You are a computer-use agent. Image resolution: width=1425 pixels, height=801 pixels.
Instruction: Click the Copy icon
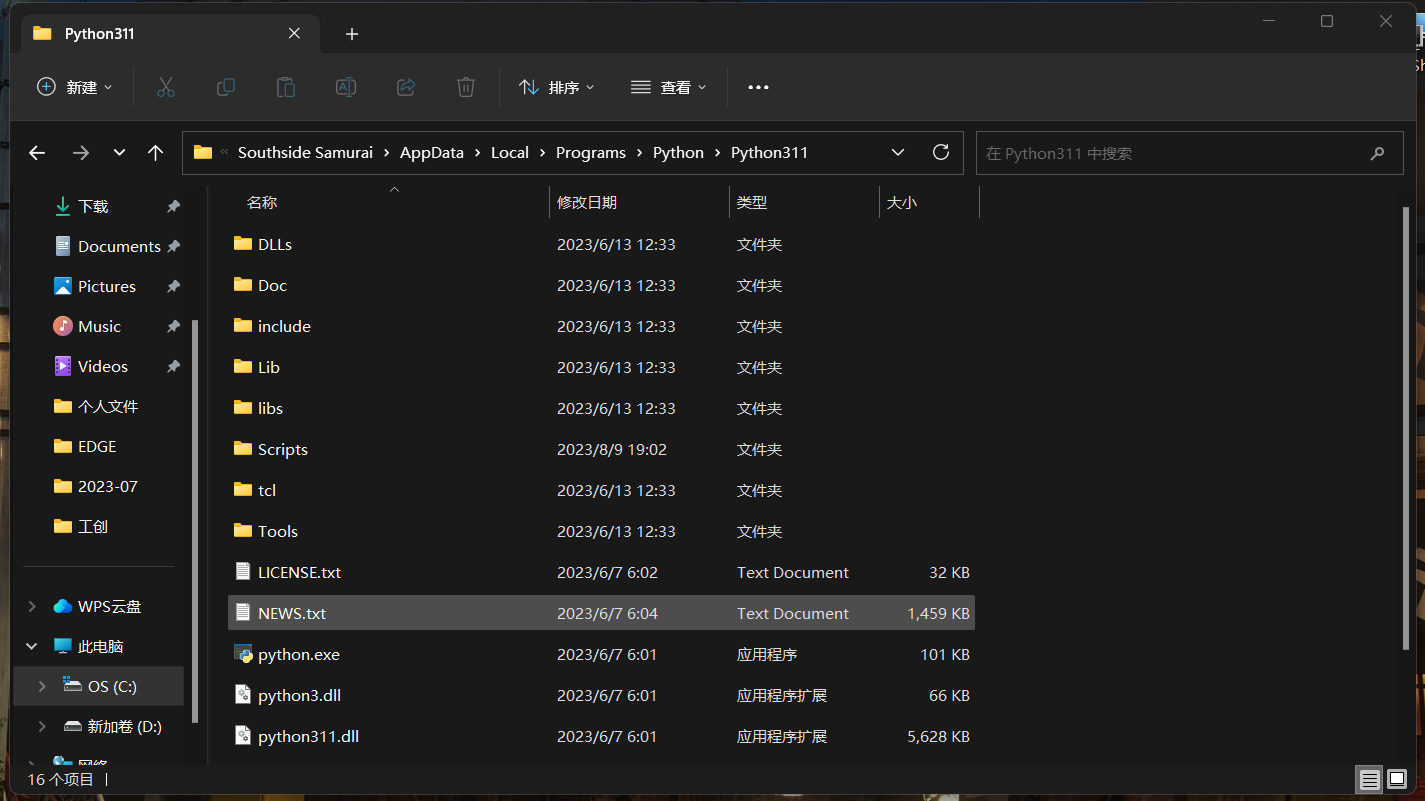(225, 87)
